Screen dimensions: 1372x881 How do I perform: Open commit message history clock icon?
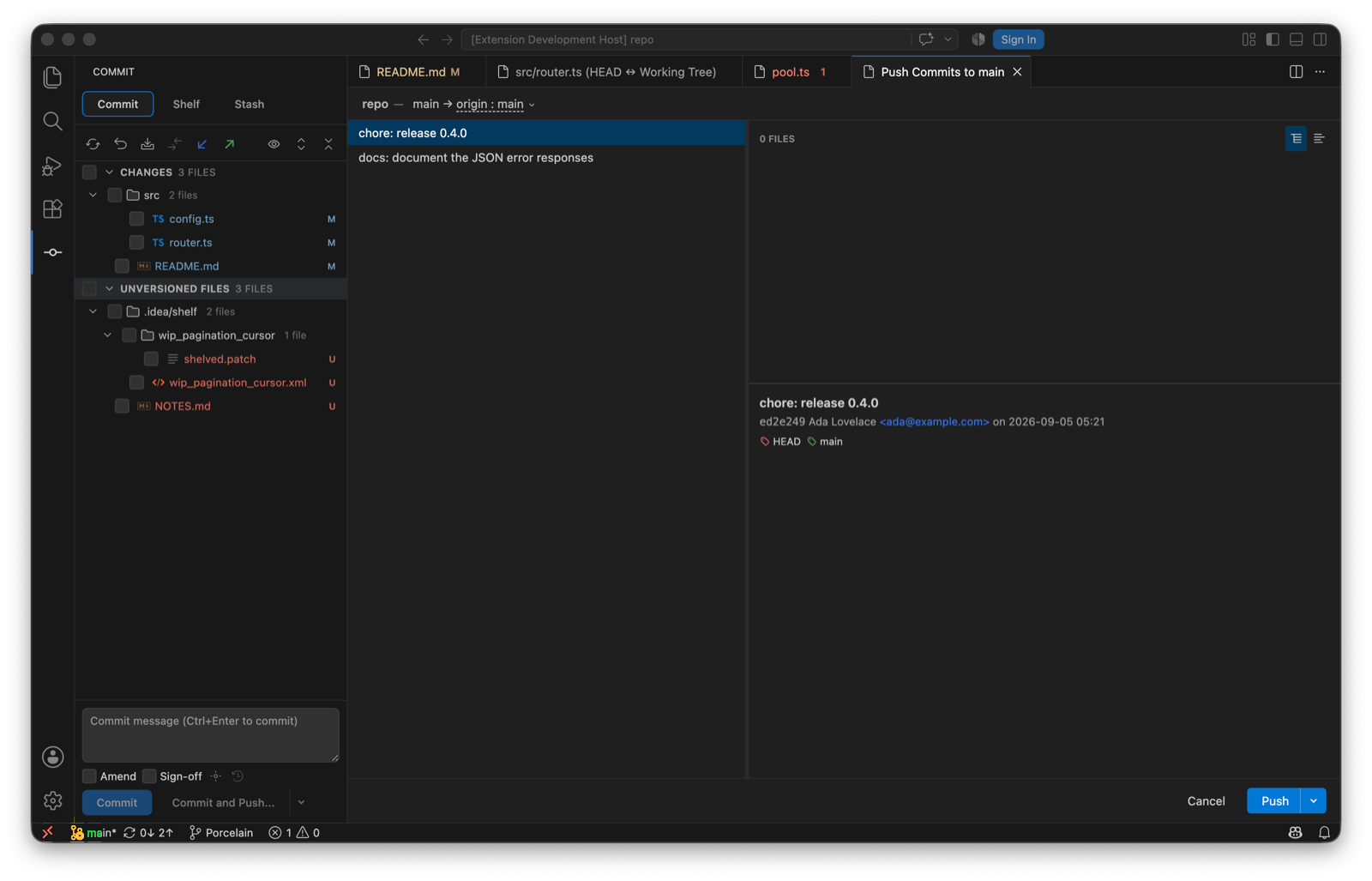click(238, 776)
